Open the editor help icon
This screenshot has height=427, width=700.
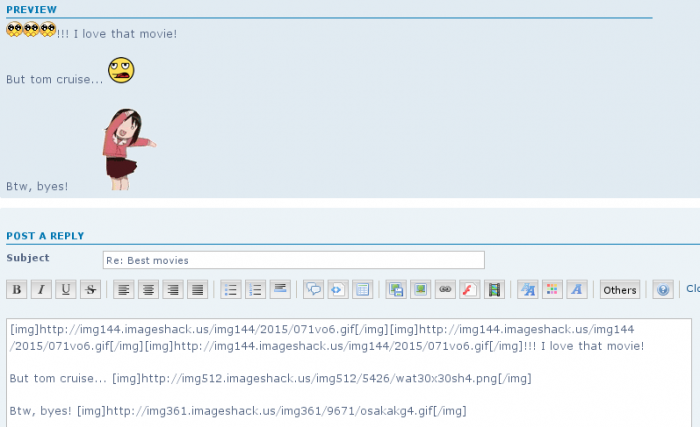[x=663, y=289]
